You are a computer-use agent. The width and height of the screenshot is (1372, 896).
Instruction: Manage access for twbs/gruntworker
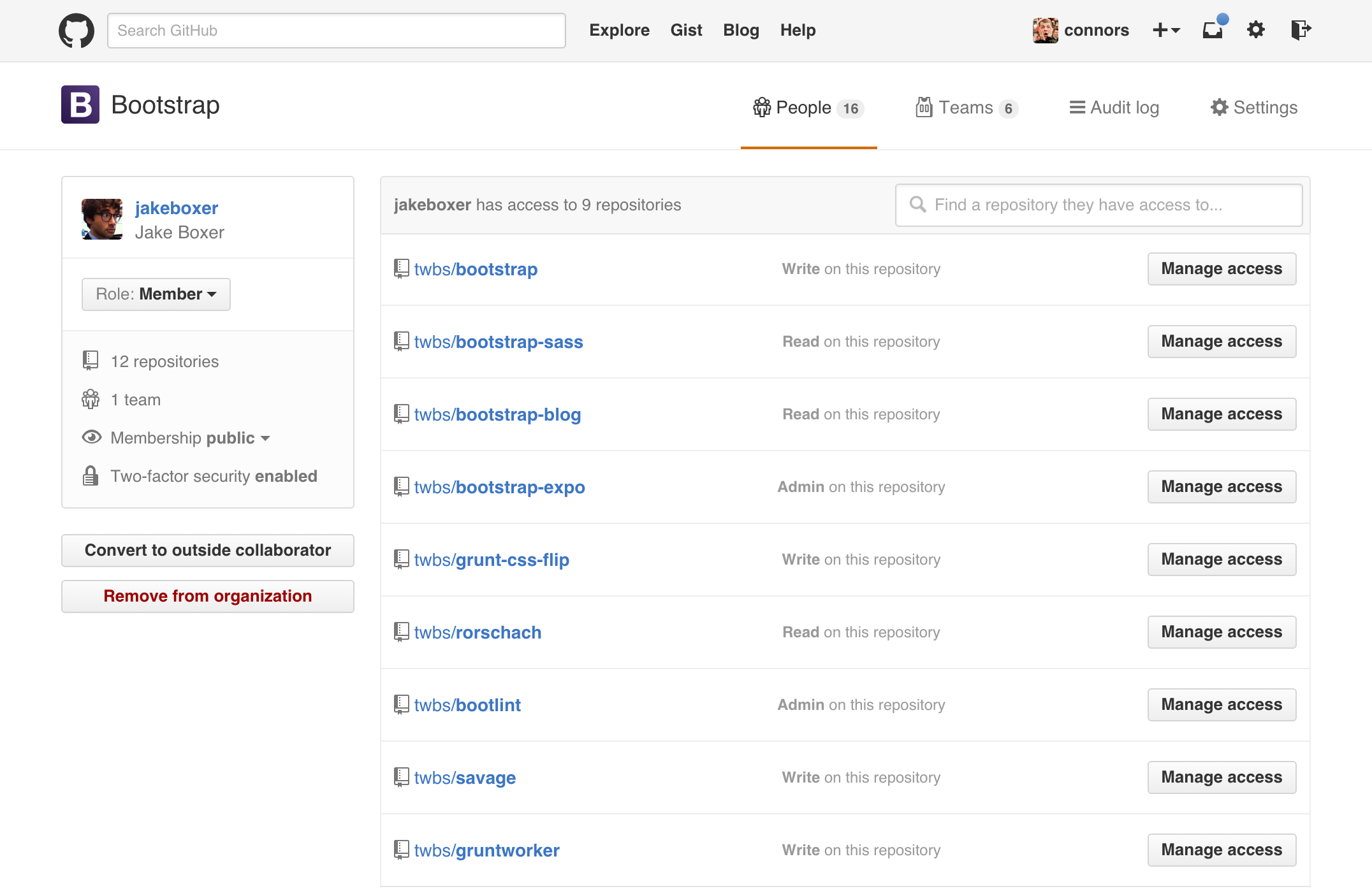1222,849
